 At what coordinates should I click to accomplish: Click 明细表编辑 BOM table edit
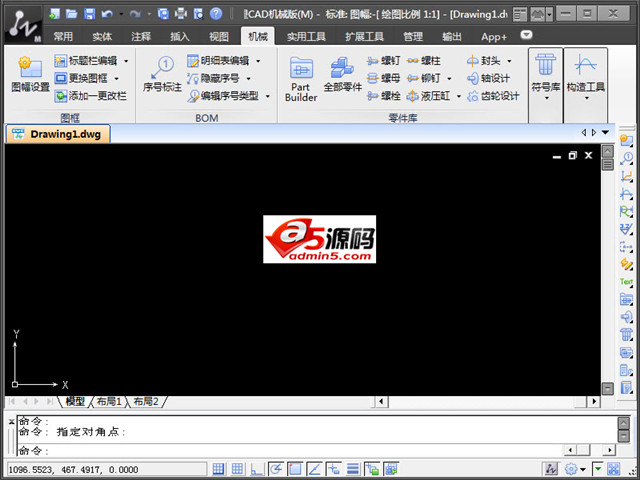pyautogui.click(x=218, y=61)
